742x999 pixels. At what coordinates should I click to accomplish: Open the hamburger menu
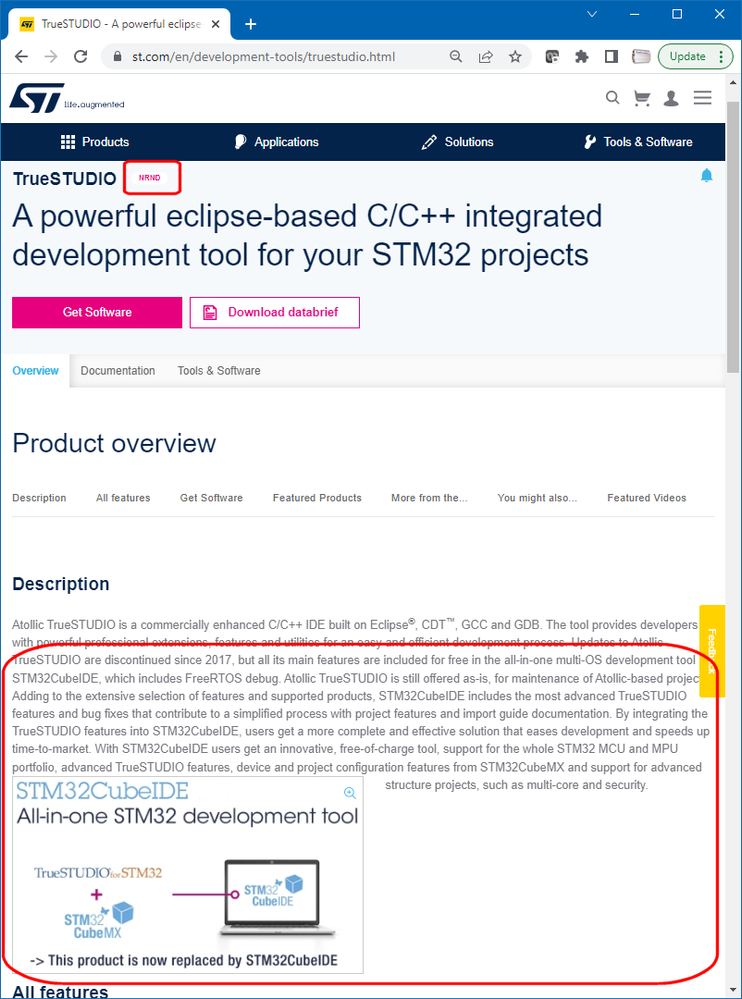[703, 97]
